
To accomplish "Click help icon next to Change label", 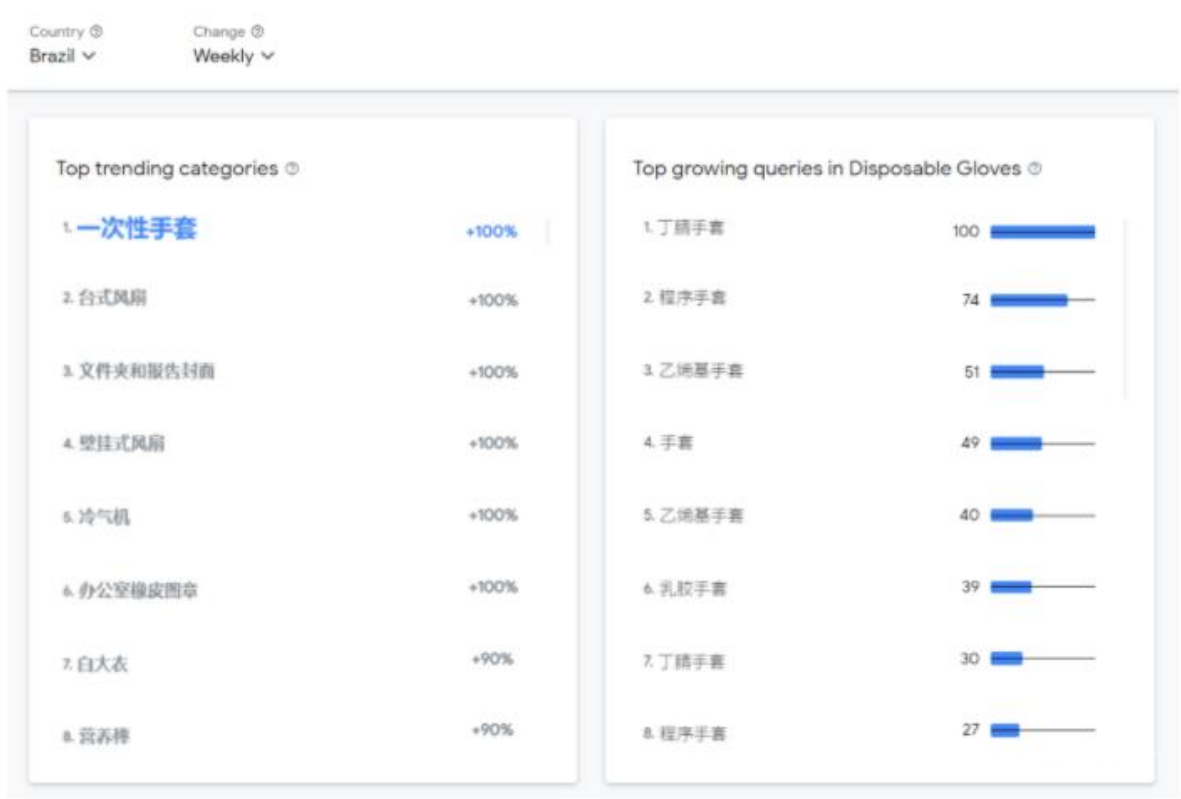I will coord(258,32).
